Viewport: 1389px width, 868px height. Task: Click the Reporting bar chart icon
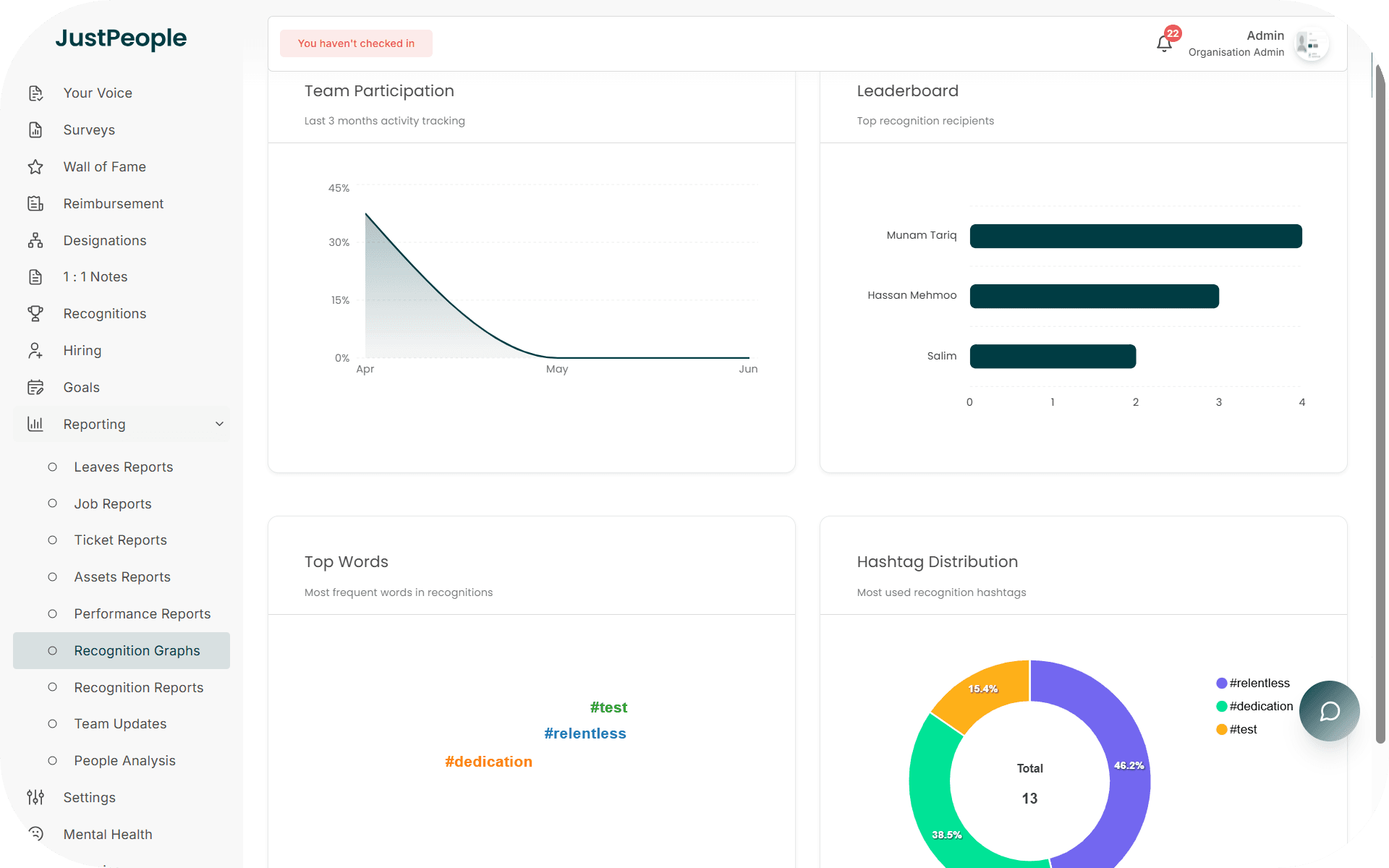(x=35, y=425)
